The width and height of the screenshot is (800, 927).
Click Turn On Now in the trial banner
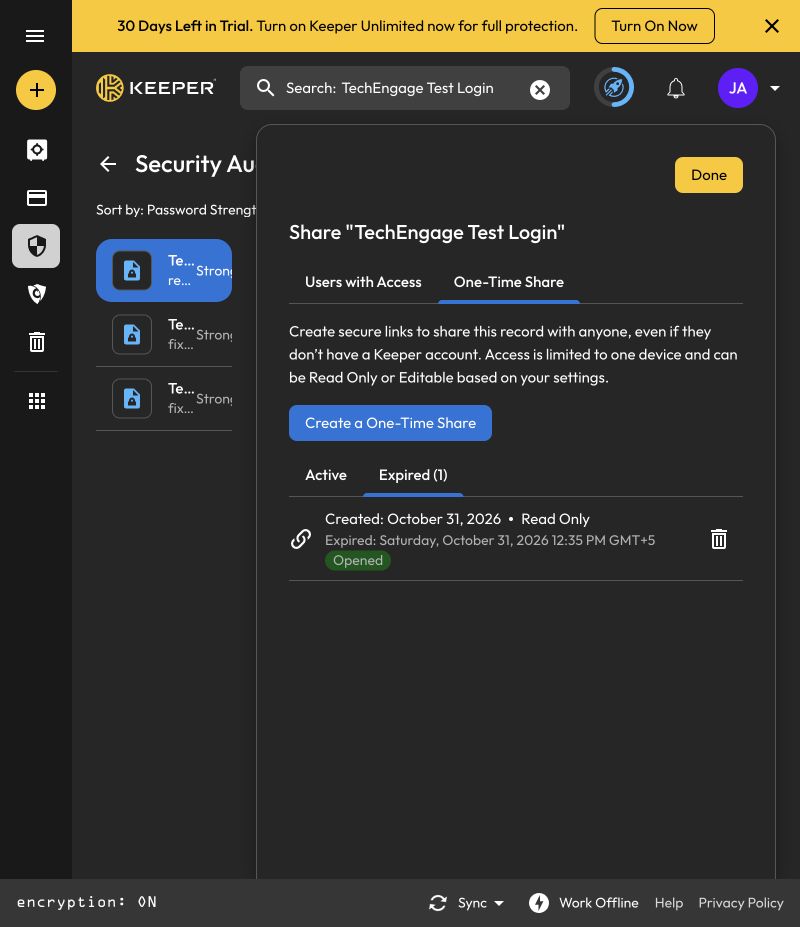[x=654, y=26]
